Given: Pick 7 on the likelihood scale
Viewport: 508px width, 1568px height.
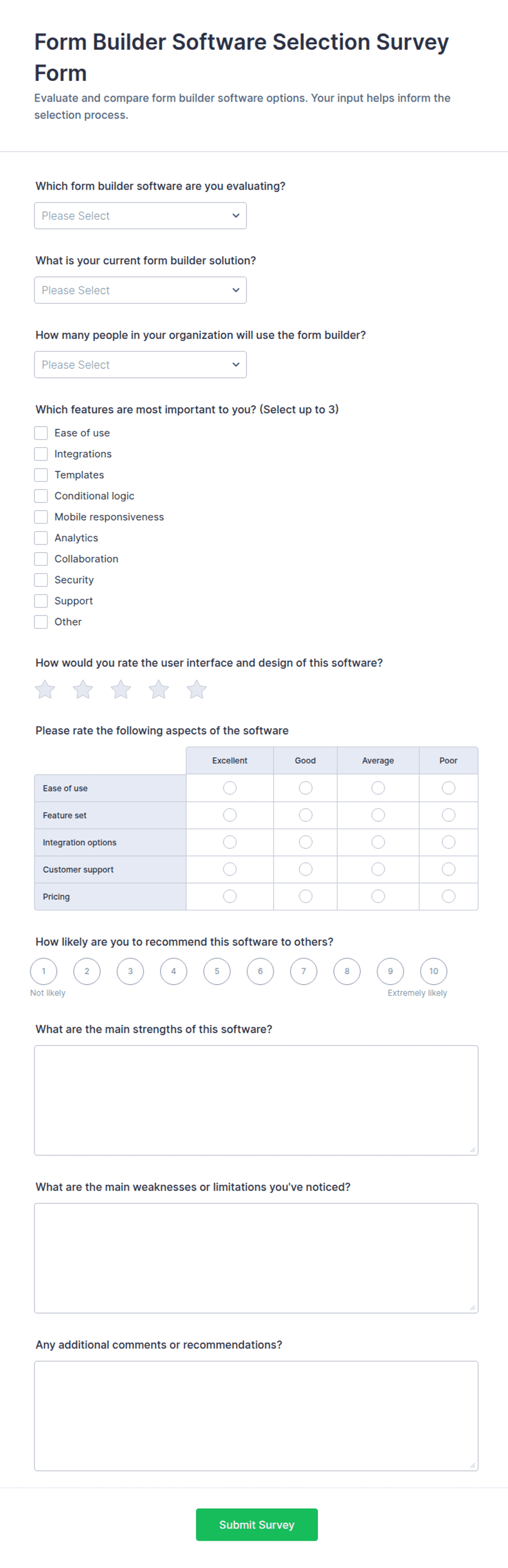Looking at the screenshot, I should (303, 971).
